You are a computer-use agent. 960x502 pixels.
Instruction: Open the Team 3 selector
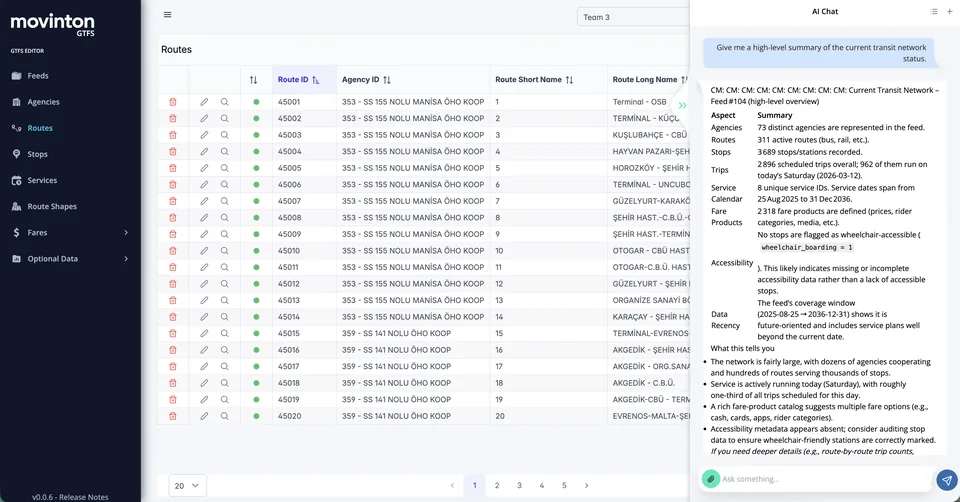point(633,17)
